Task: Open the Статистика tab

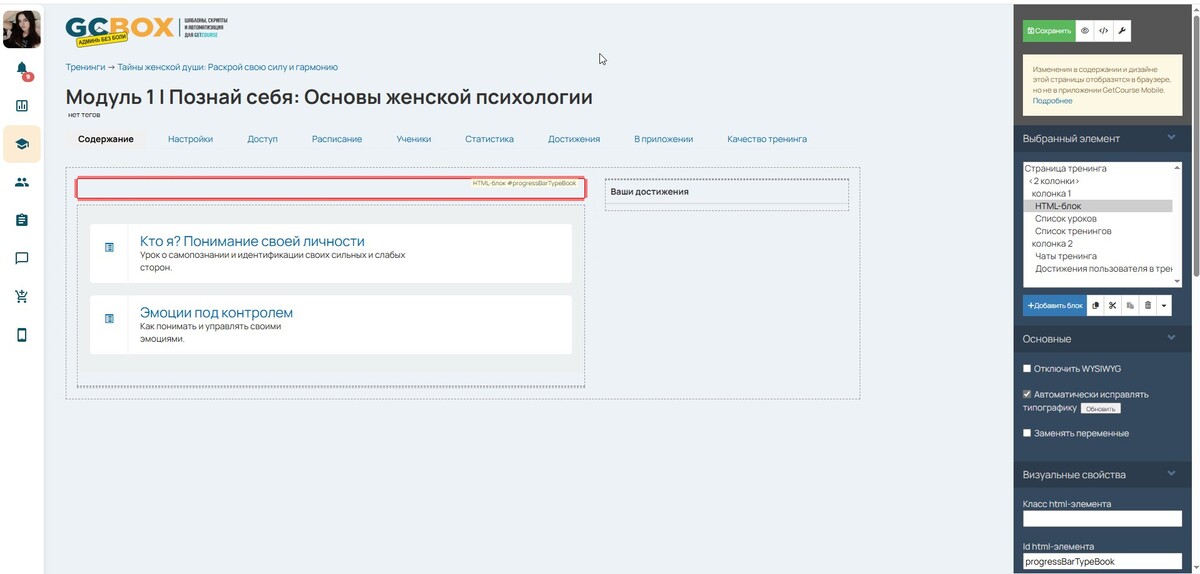Action: click(489, 139)
